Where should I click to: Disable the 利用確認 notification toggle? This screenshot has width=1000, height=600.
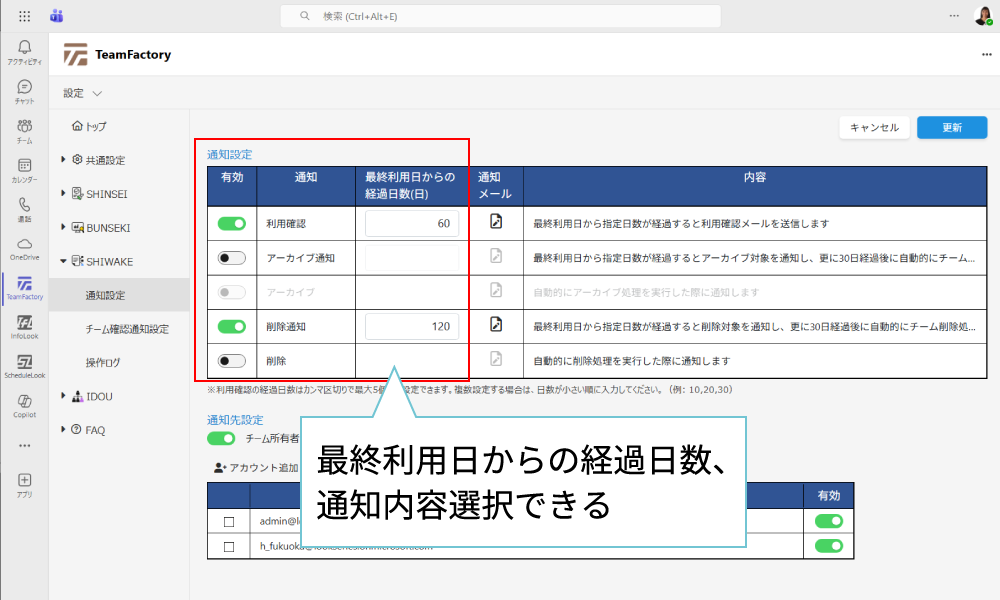[231, 224]
